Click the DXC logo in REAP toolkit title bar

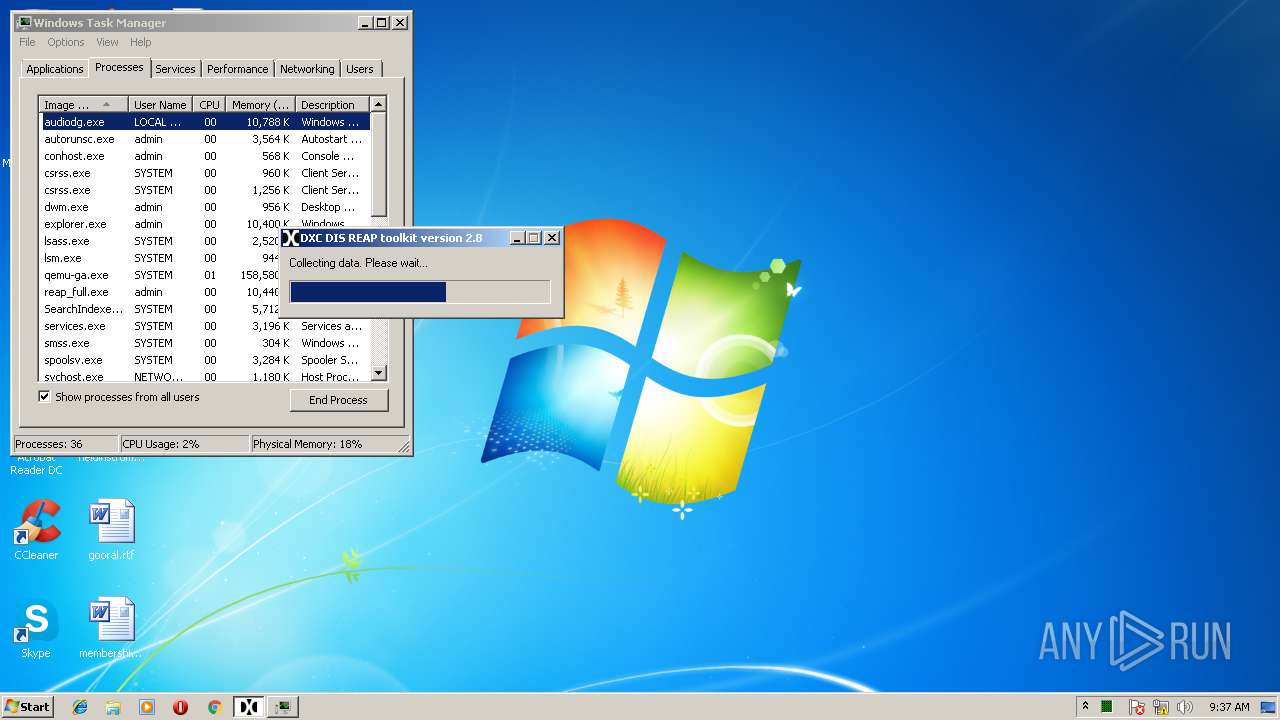coord(290,238)
